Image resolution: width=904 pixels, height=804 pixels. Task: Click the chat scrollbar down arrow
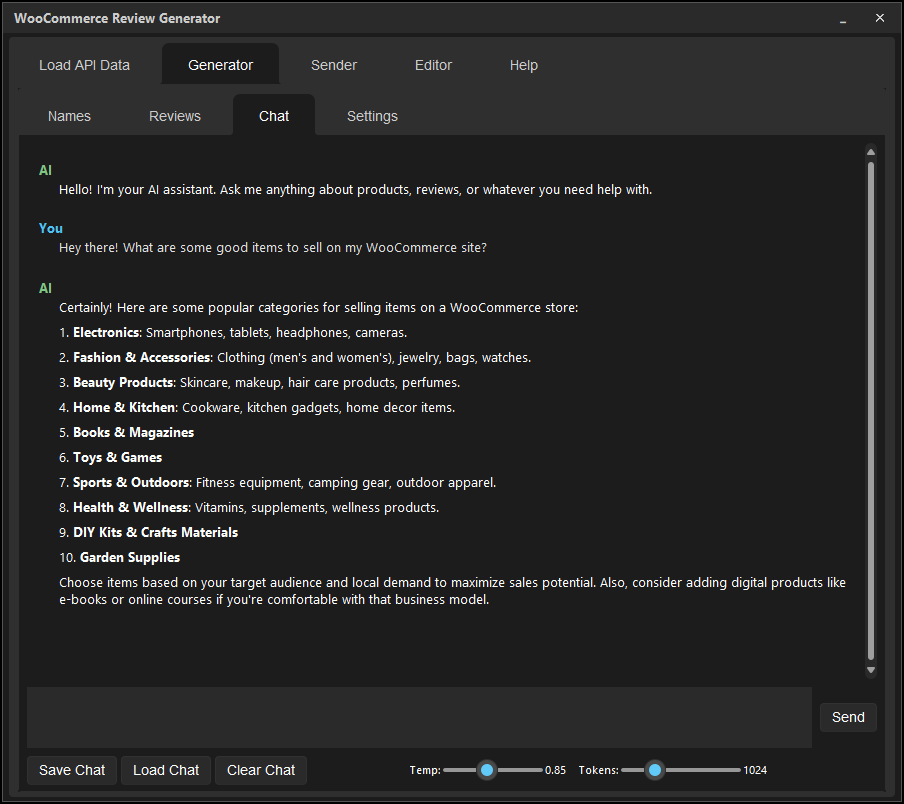click(x=871, y=670)
